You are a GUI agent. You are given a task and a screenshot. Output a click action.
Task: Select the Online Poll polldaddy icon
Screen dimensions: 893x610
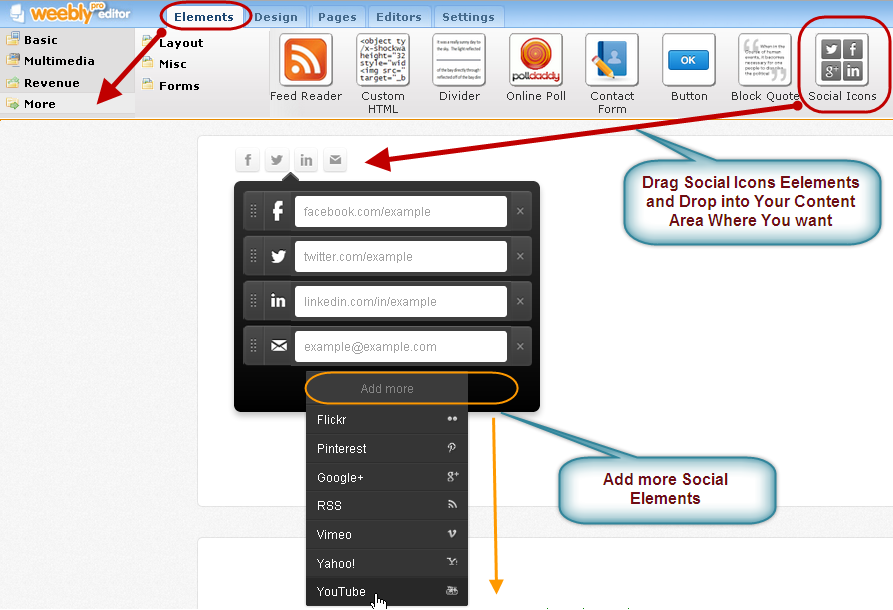[x=535, y=60]
